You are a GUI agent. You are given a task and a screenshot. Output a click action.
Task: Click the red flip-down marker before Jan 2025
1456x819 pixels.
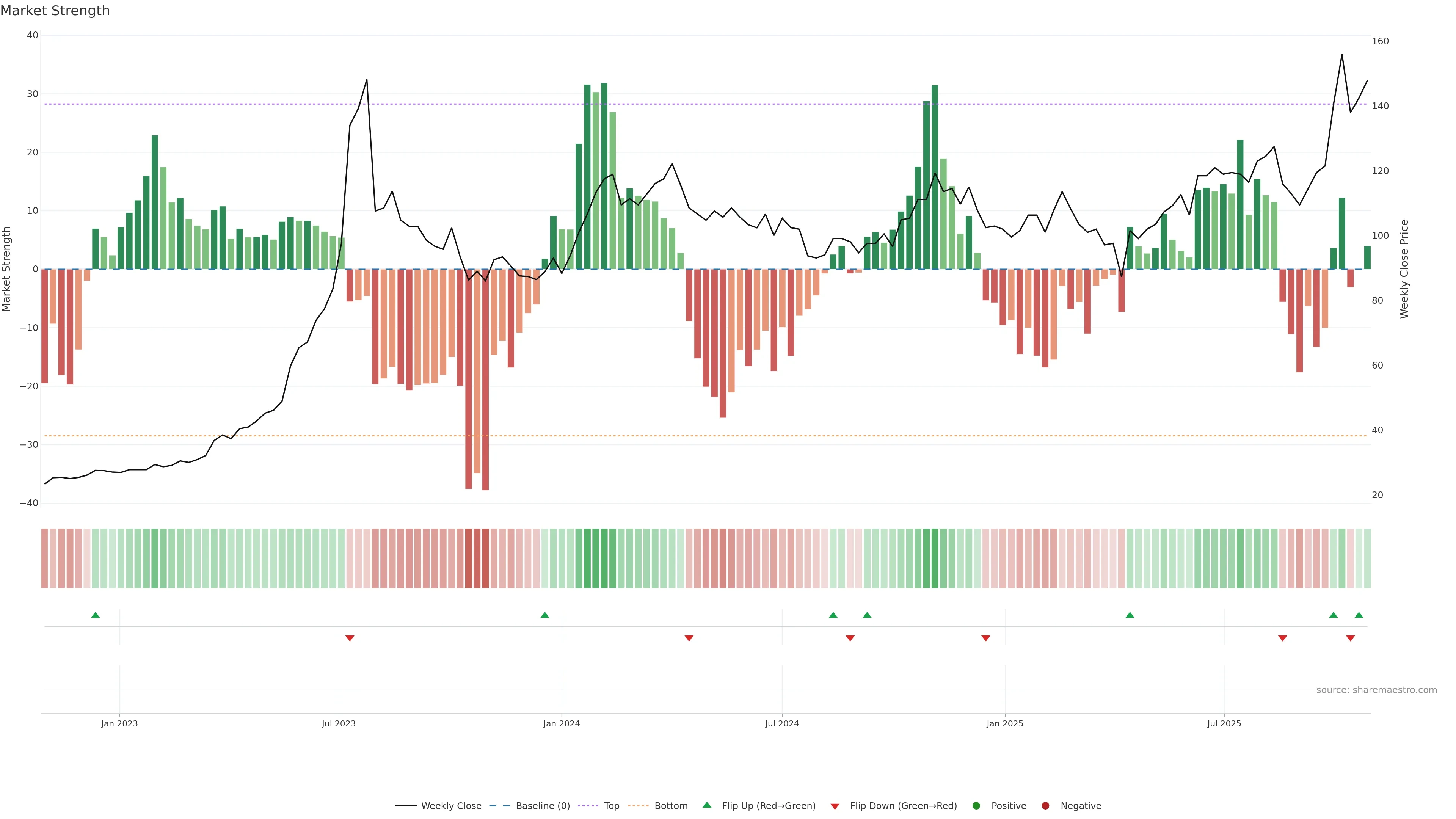pyautogui.click(x=986, y=638)
